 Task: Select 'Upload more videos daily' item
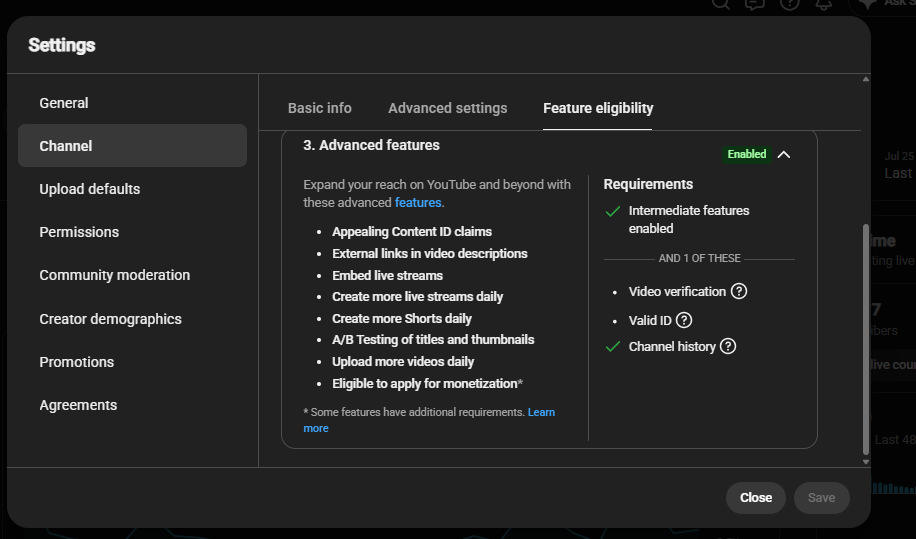[403, 362]
